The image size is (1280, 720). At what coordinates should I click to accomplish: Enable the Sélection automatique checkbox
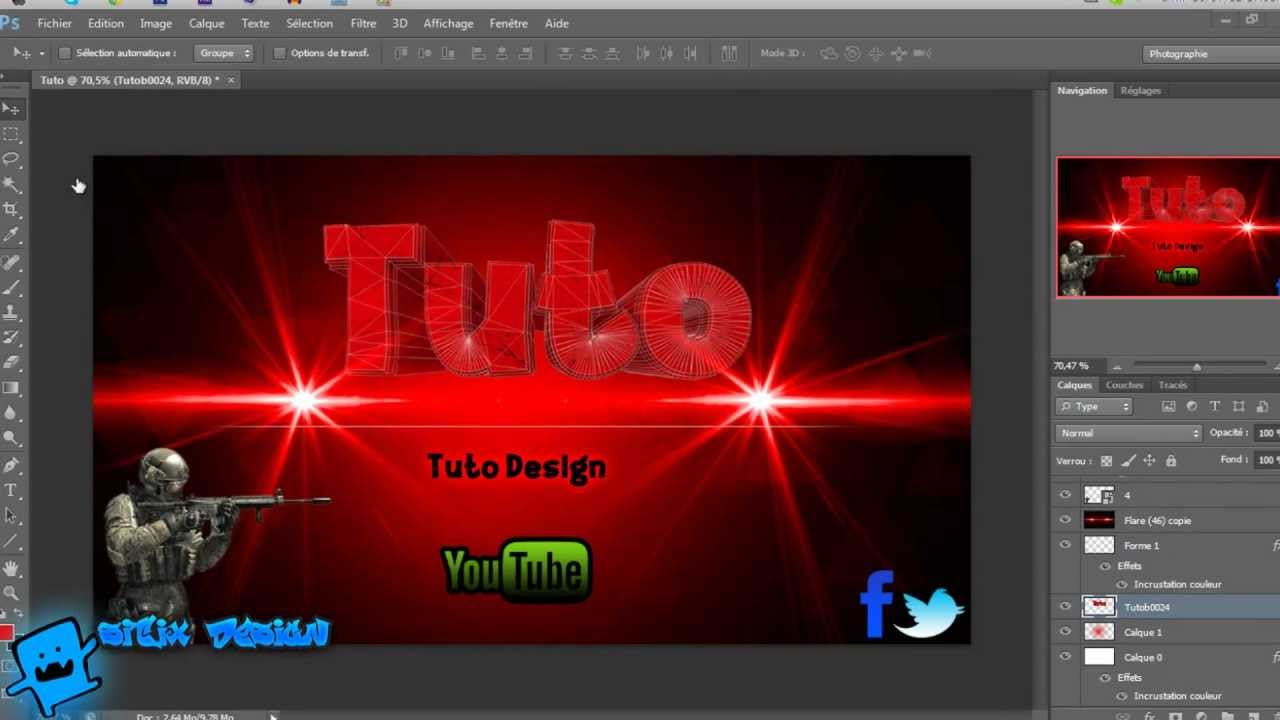[x=65, y=53]
